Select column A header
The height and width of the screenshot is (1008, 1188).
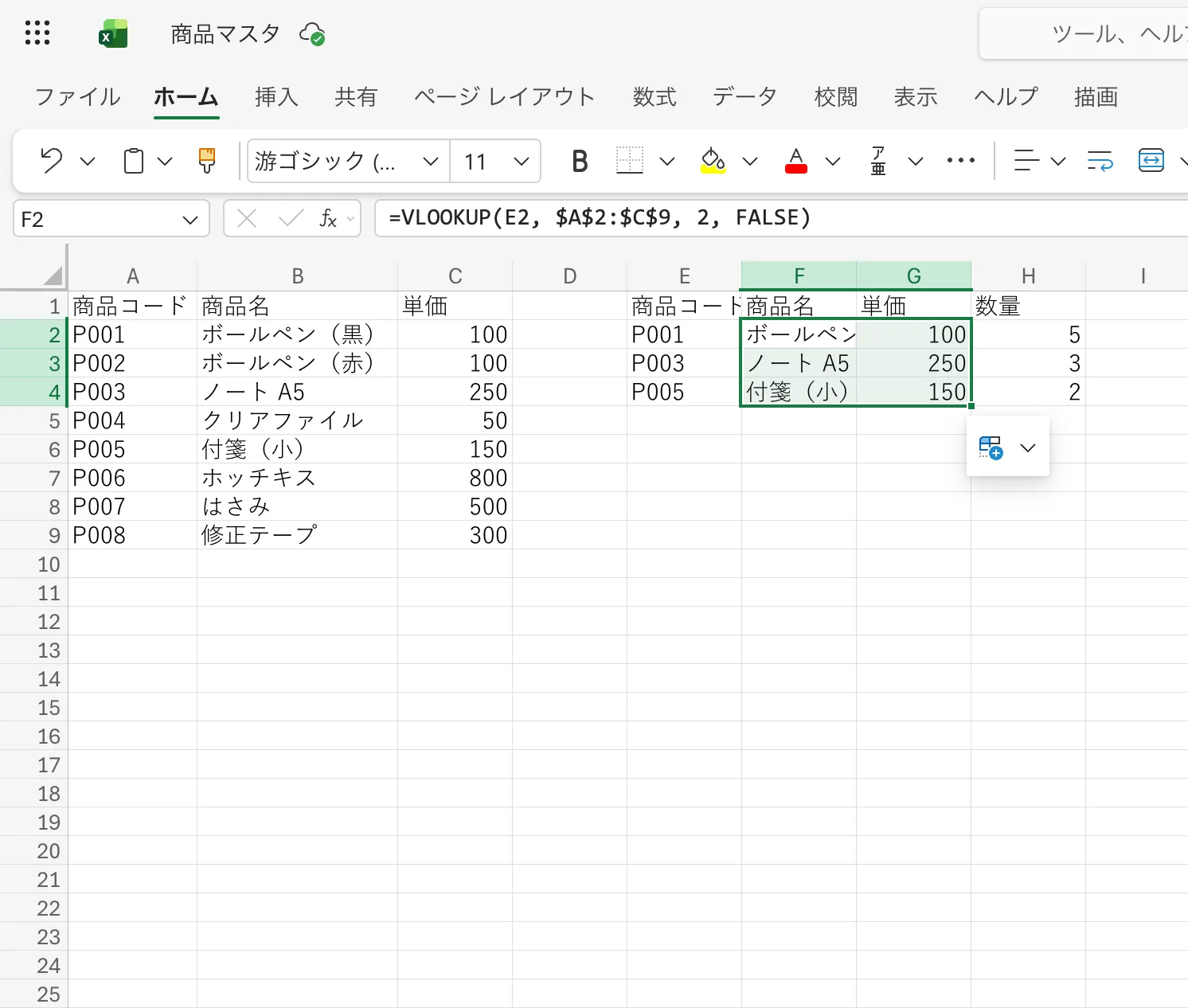pyautogui.click(x=133, y=276)
